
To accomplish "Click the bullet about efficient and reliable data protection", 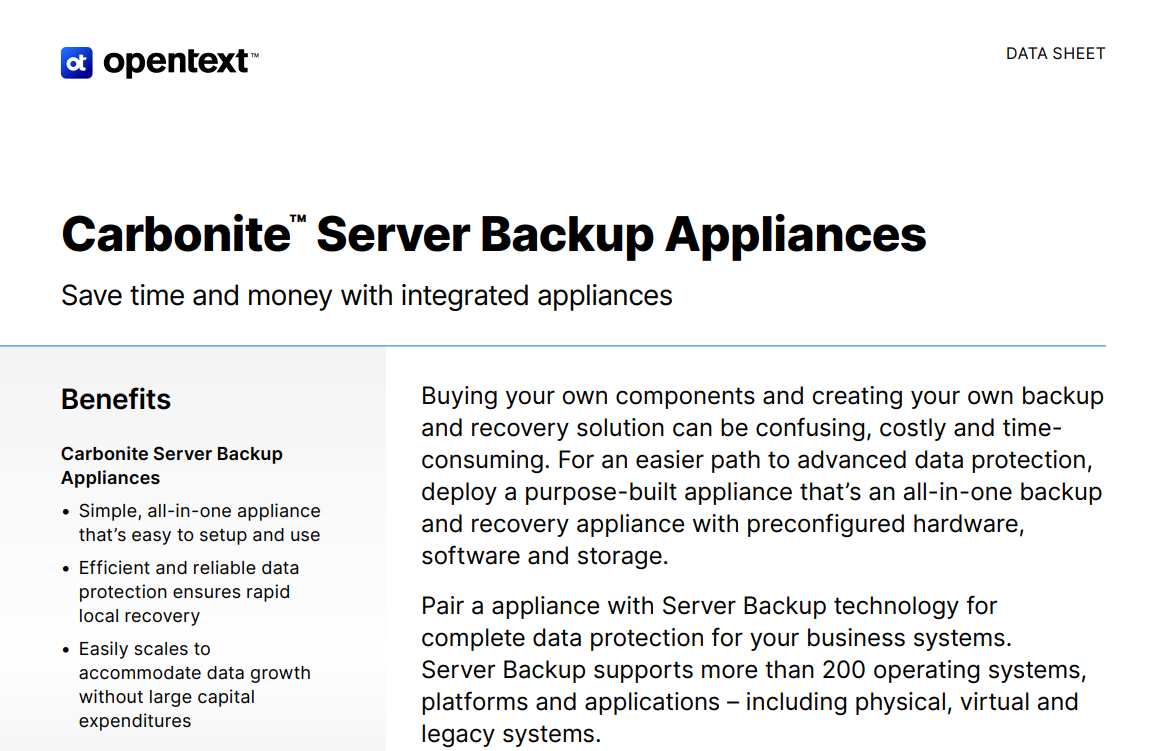I will click(188, 592).
